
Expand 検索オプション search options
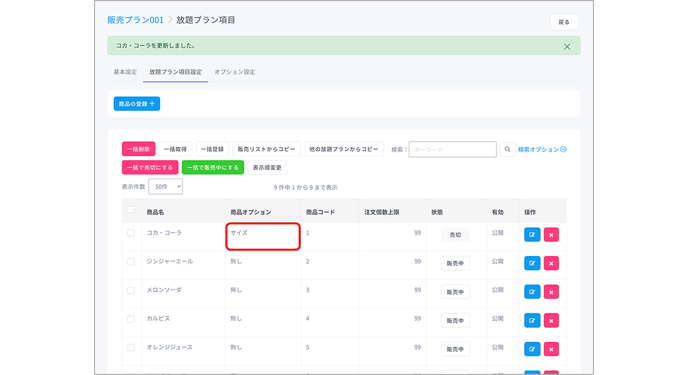(542, 150)
